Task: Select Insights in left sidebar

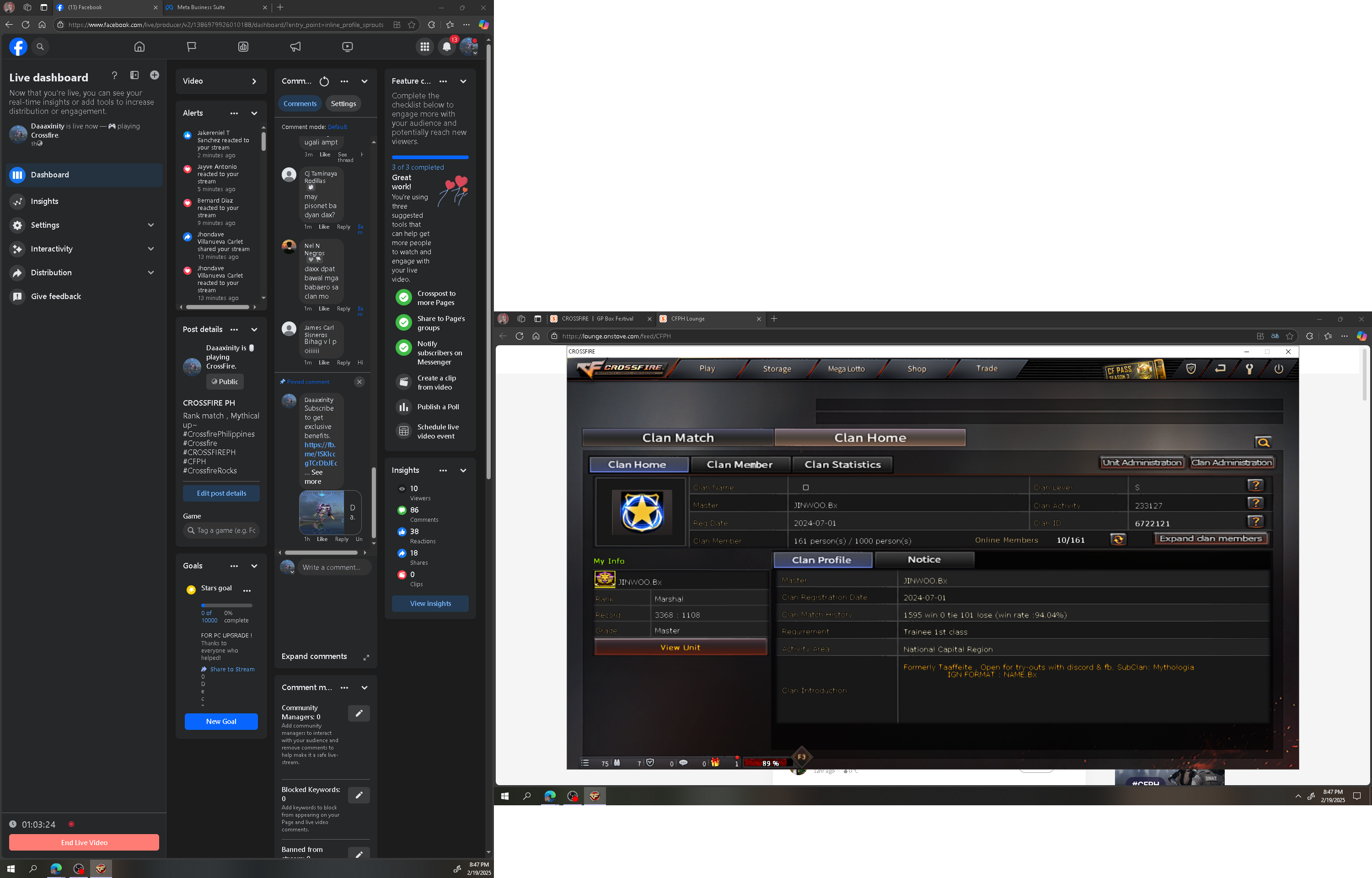Action: (84, 201)
